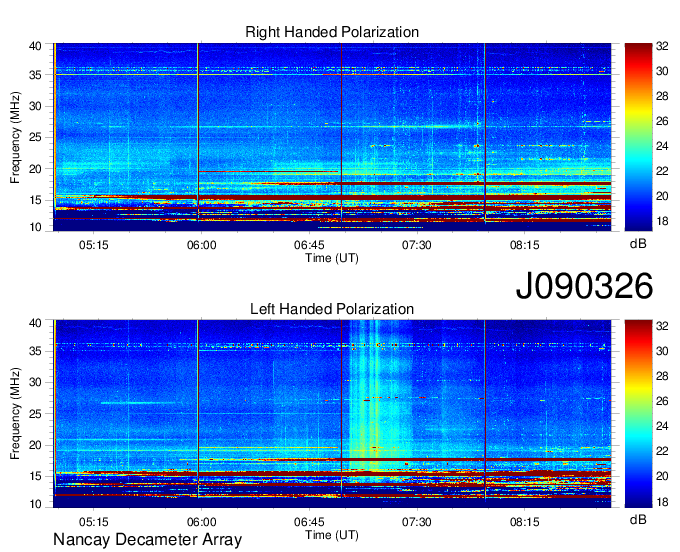This screenshot has width=680, height=552.
Task: Click the 10 MHz tick on Left Handed plot
Action: tap(35, 504)
